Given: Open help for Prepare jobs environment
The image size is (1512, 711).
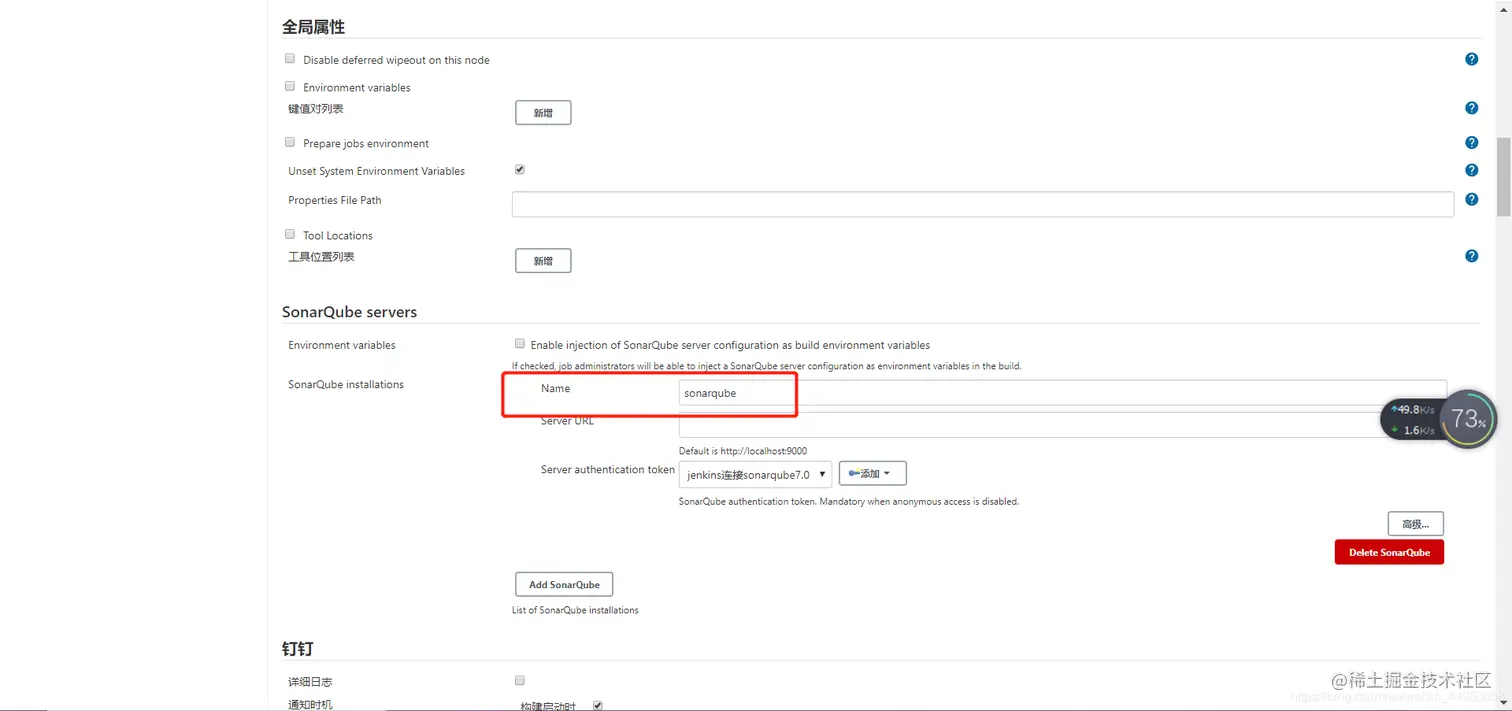Looking at the screenshot, I should [1471, 143].
